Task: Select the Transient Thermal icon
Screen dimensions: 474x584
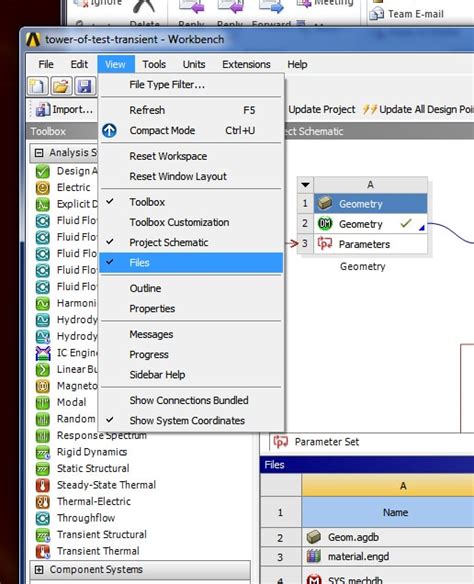Action: 42,551
